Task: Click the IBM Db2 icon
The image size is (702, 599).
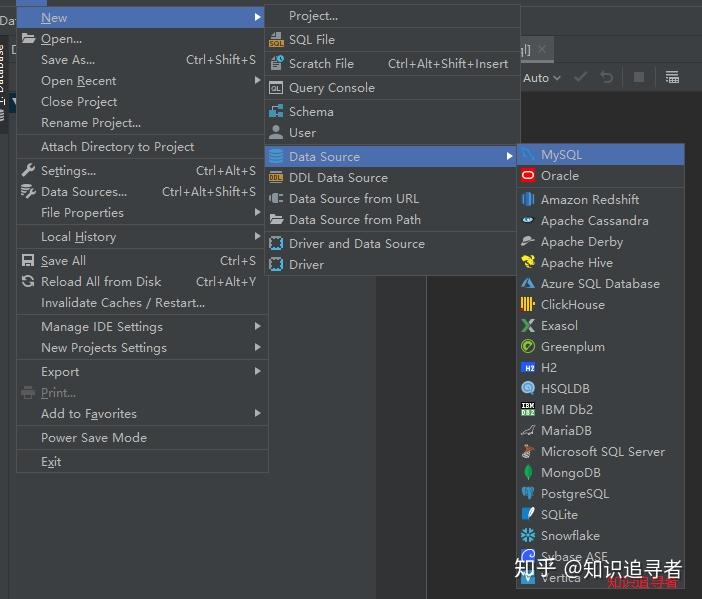Action: [528, 409]
